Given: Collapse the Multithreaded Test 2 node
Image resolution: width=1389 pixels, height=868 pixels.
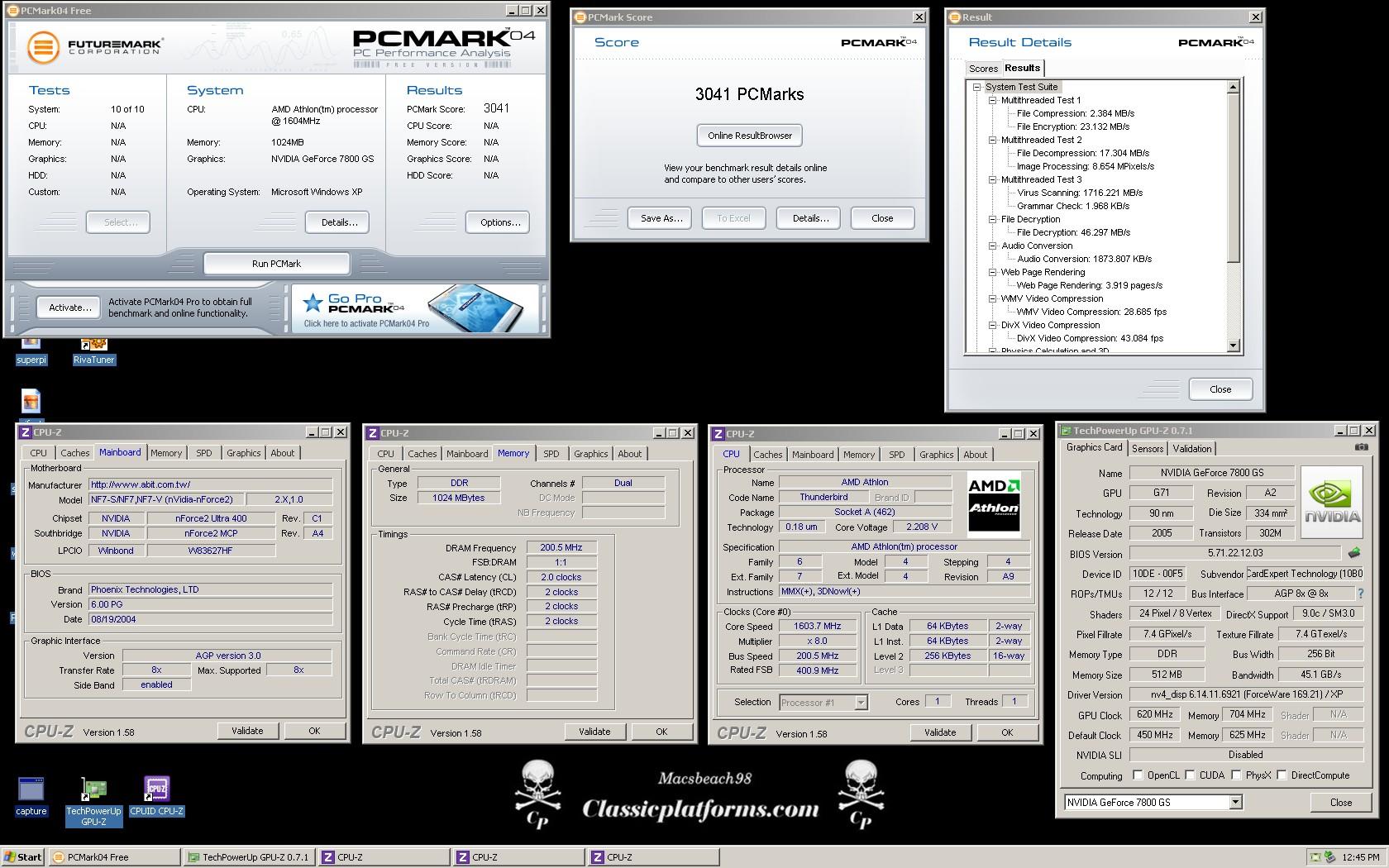Looking at the screenshot, I should (993, 140).
